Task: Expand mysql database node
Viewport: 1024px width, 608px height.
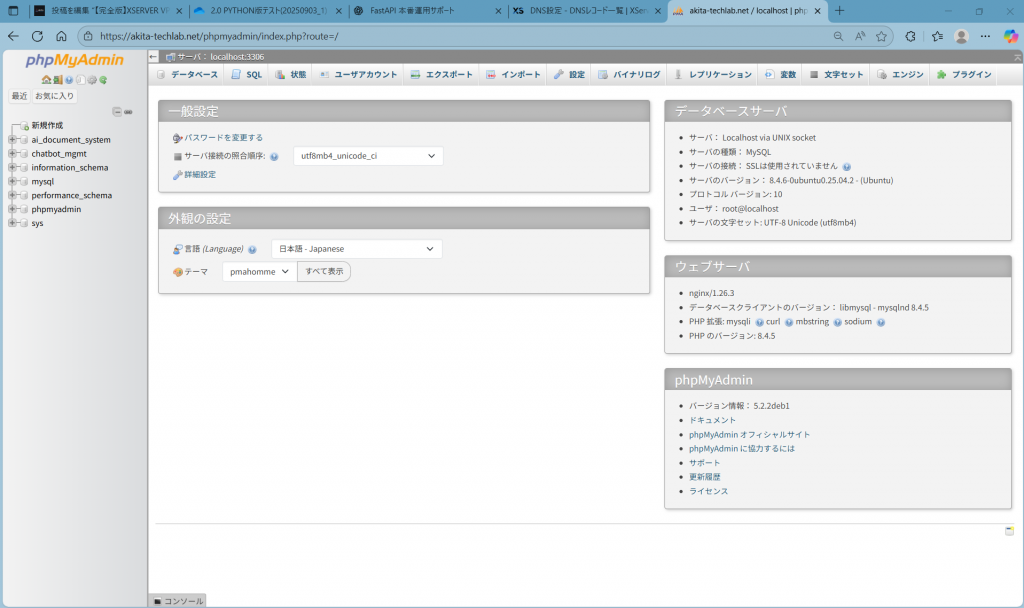Action: click(x=12, y=181)
